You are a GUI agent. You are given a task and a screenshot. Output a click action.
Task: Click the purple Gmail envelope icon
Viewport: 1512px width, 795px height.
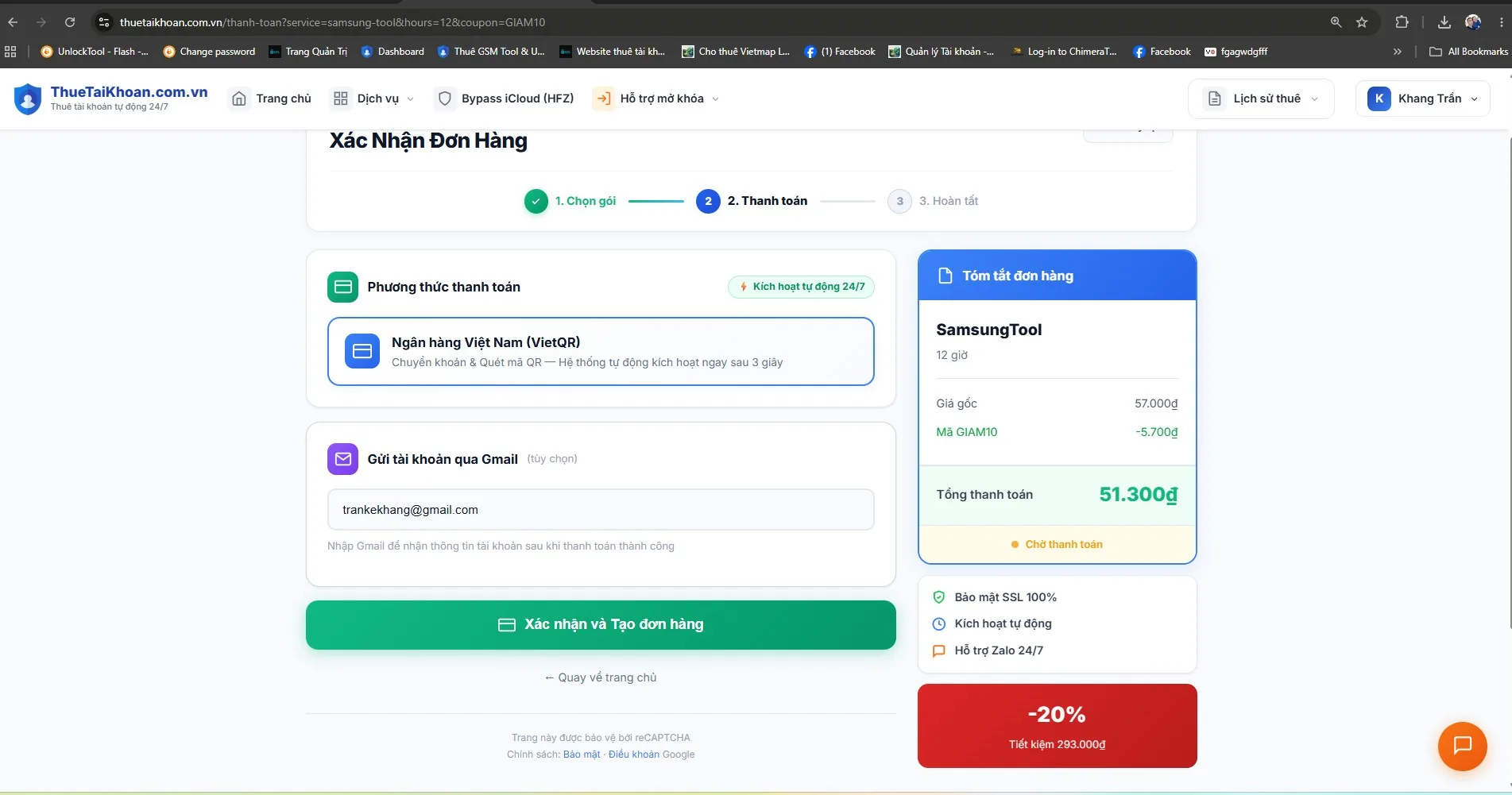tap(342, 459)
